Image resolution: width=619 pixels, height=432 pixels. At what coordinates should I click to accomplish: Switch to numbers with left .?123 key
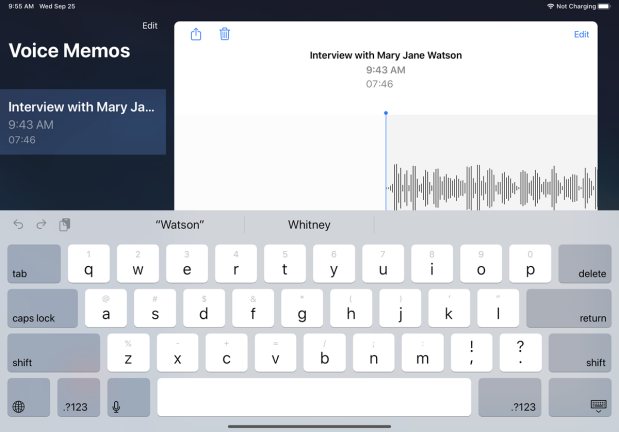[79, 397]
